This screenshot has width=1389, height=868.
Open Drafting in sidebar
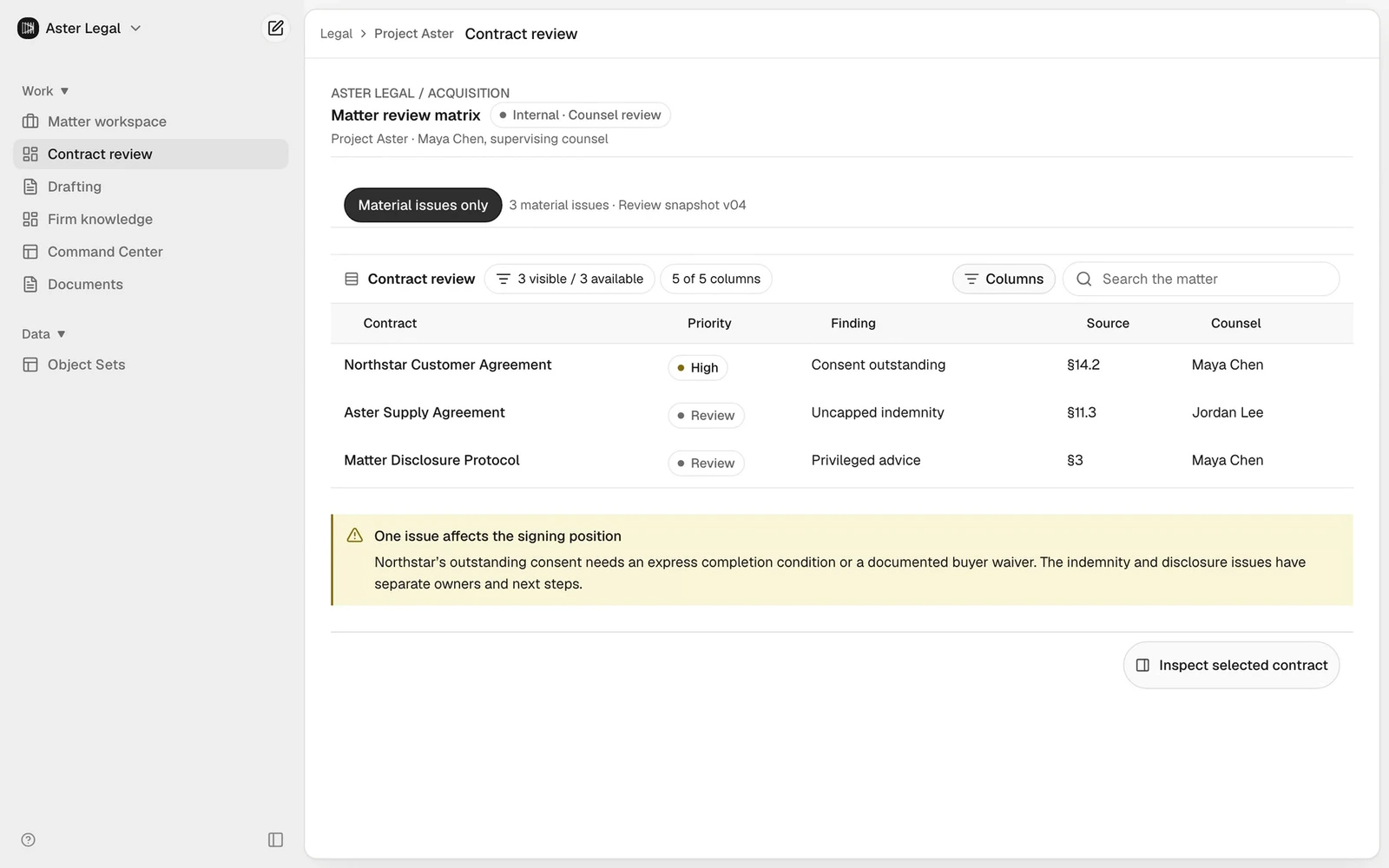(x=151, y=187)
